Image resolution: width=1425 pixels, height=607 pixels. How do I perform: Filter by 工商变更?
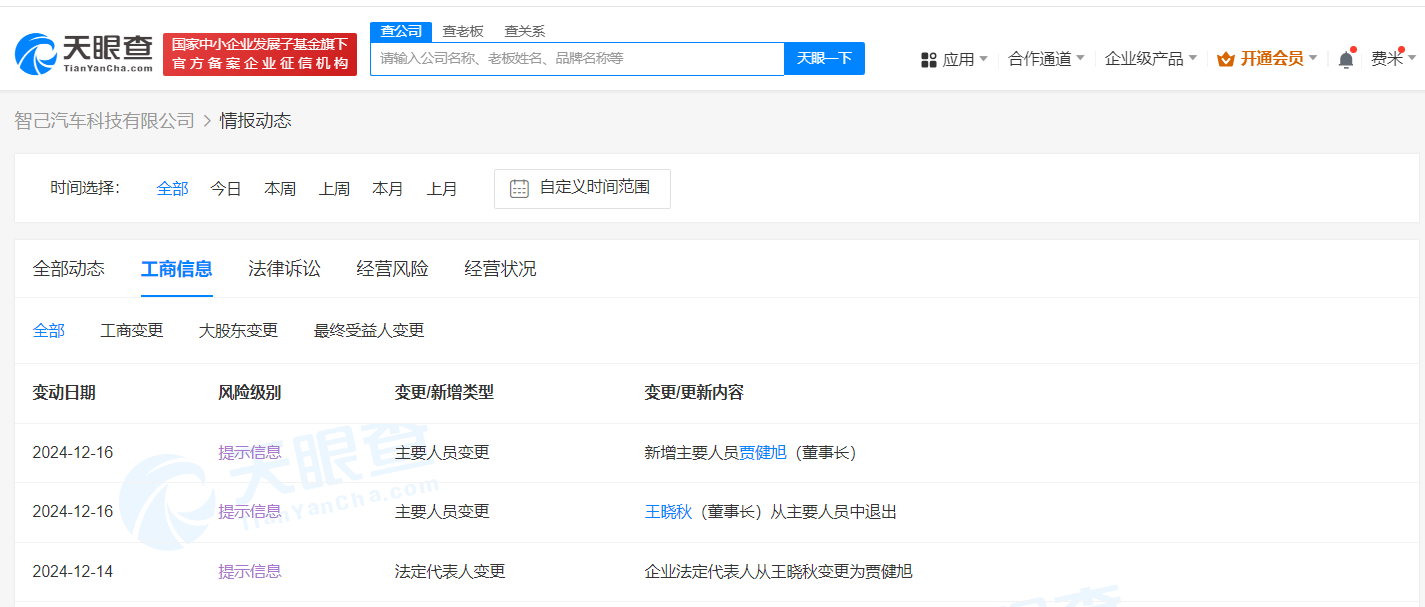pyautogui.click(x=132, y=330)
